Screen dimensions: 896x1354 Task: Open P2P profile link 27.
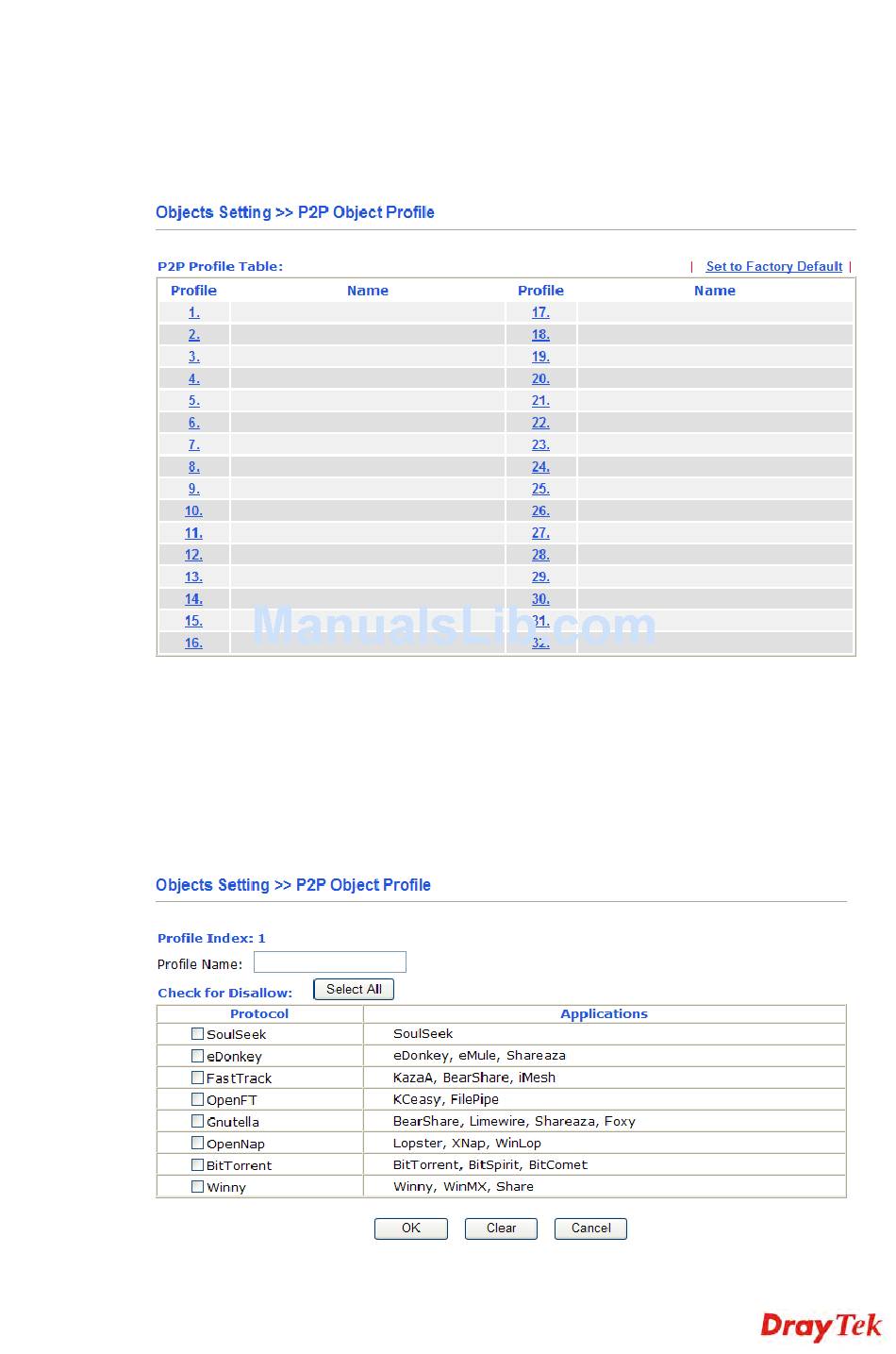(540, 533)
